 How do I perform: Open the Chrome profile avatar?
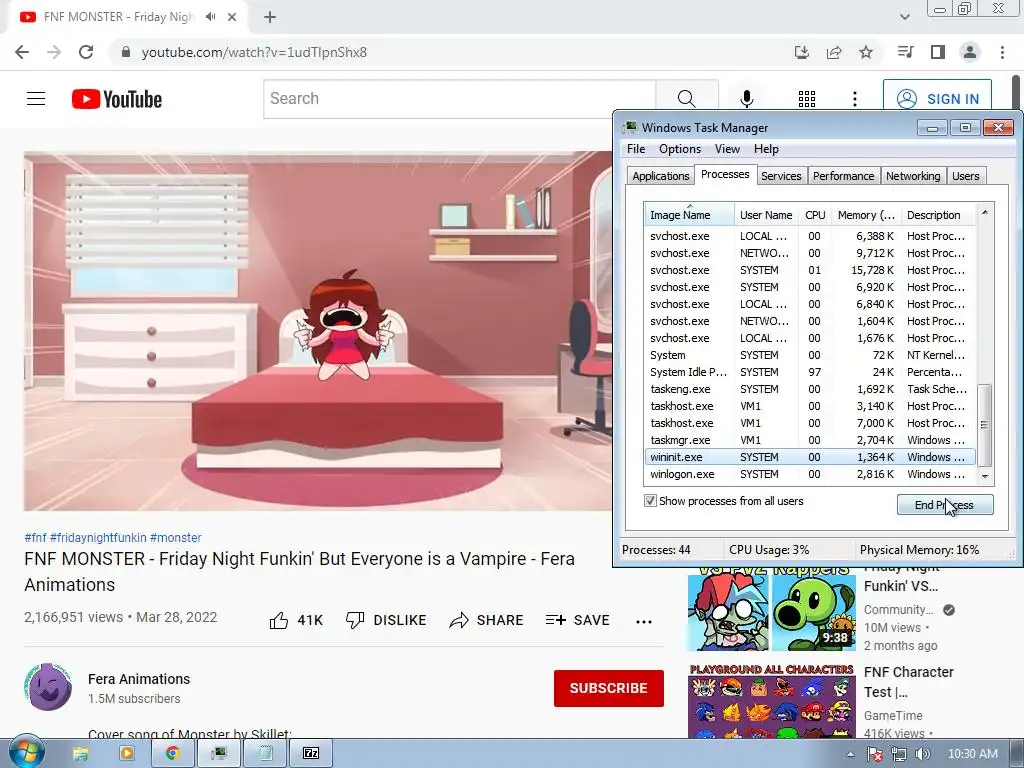pos(970,52)
